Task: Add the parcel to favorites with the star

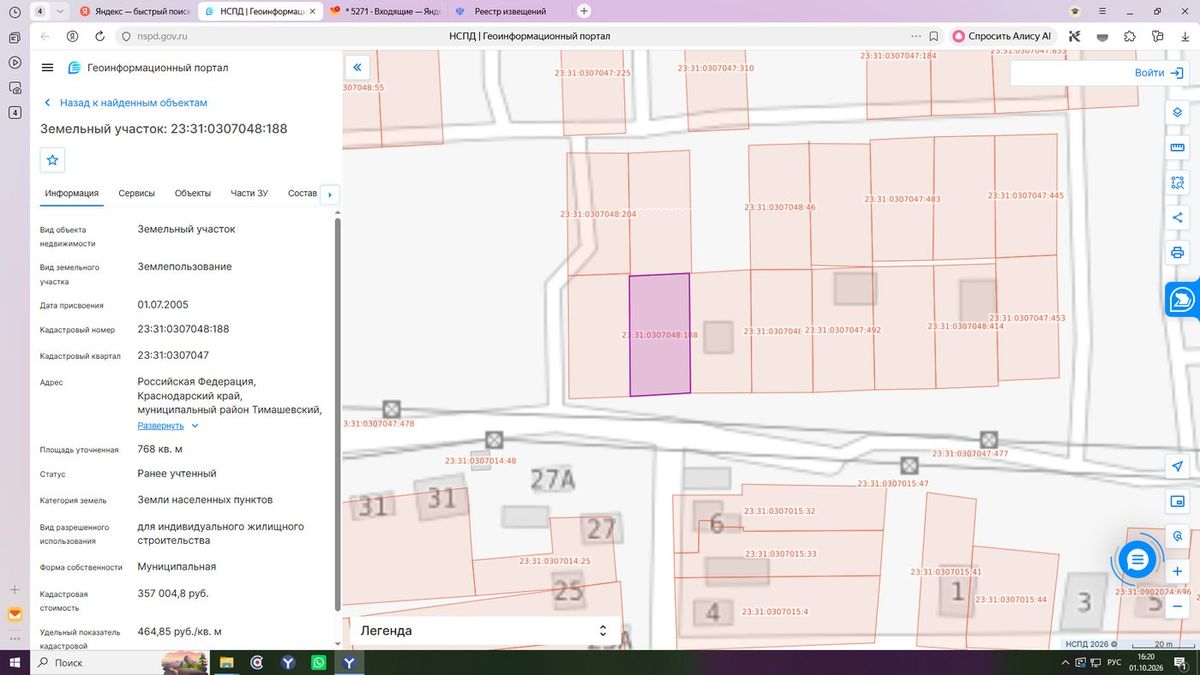Action: click(53, 160)
